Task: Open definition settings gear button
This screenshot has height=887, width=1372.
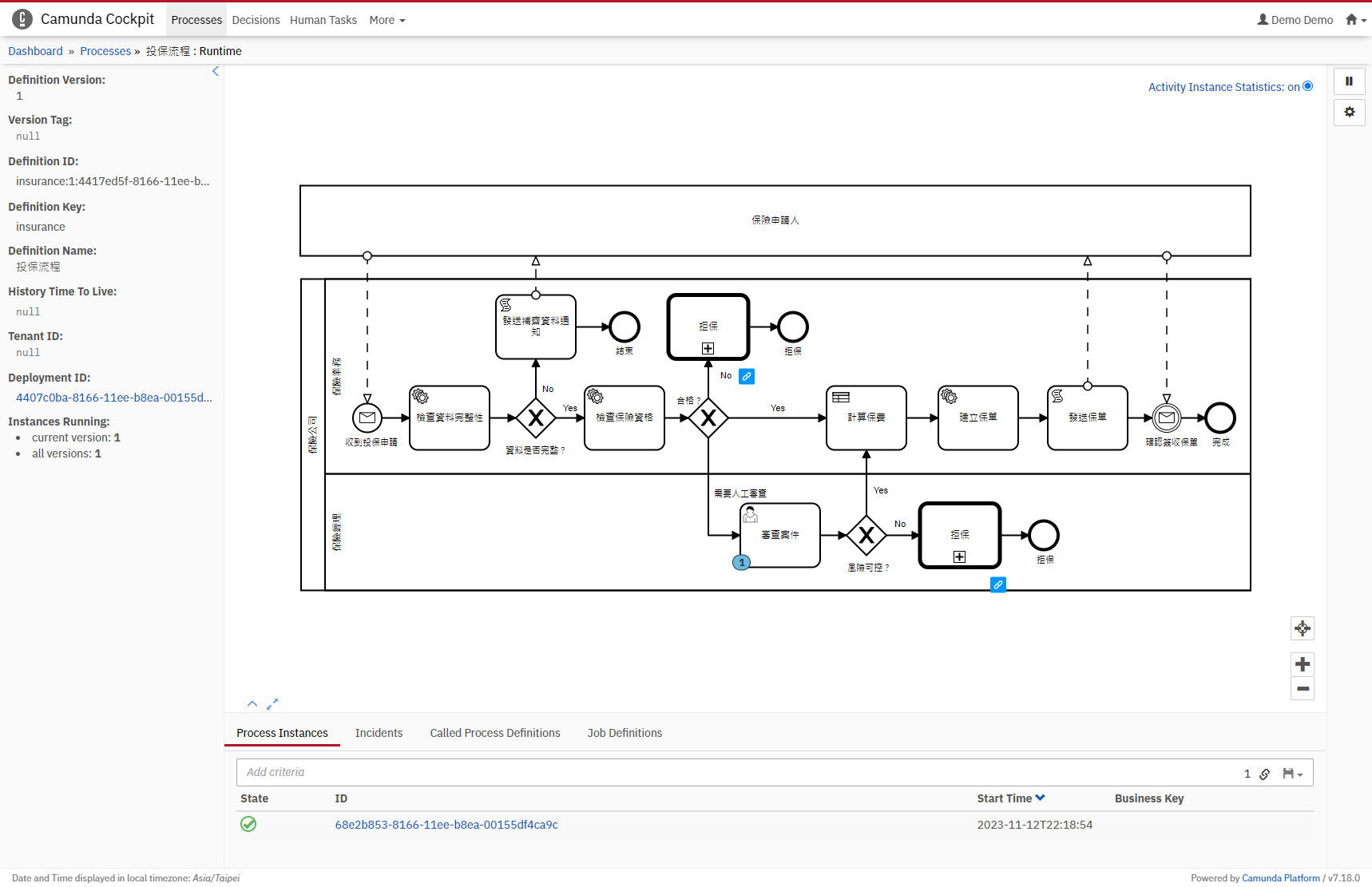Action: point(1349,113)
